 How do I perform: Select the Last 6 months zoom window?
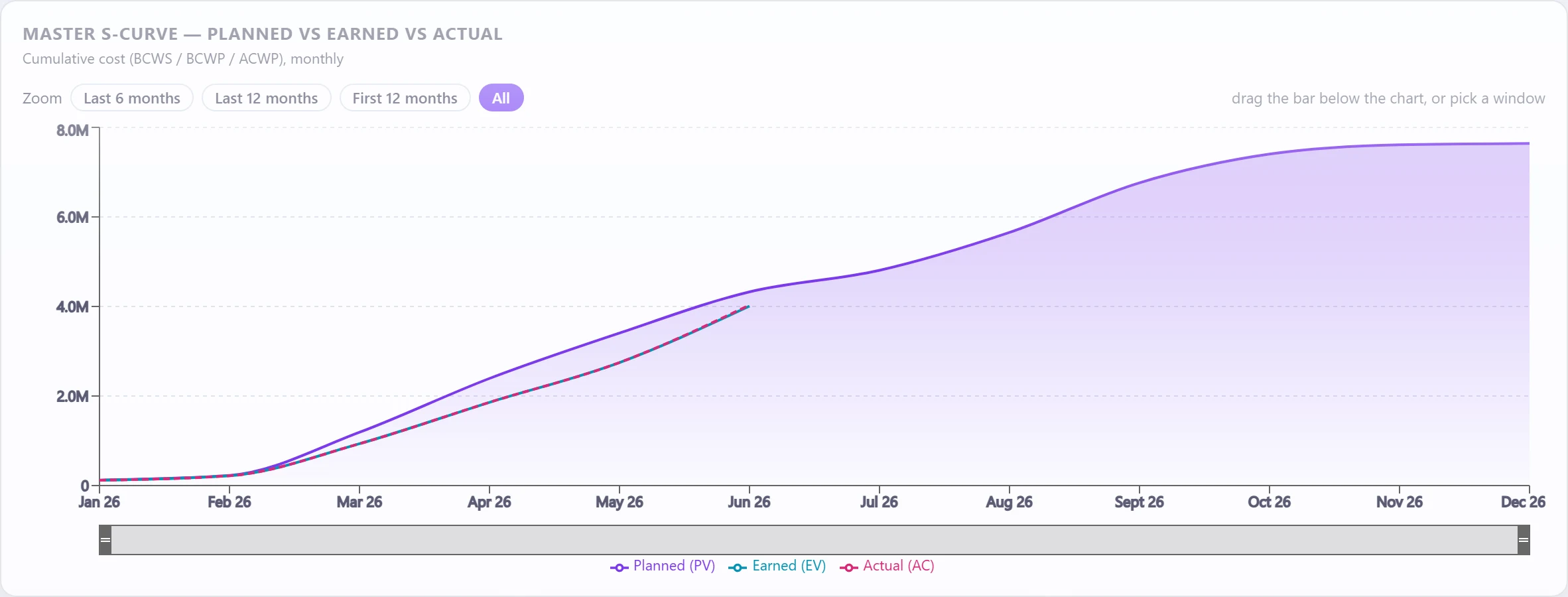132,98
